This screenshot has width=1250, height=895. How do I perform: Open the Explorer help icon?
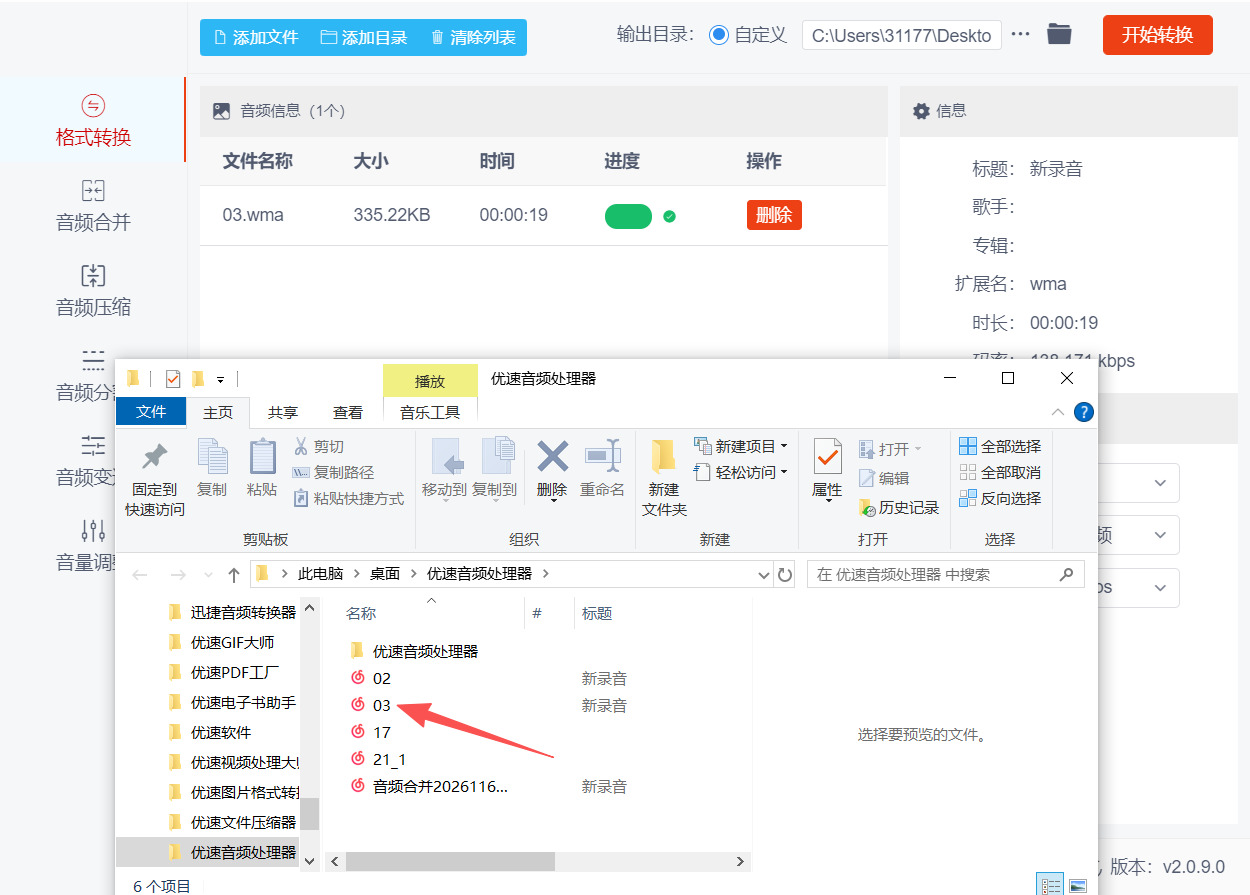coord(1084,412)
